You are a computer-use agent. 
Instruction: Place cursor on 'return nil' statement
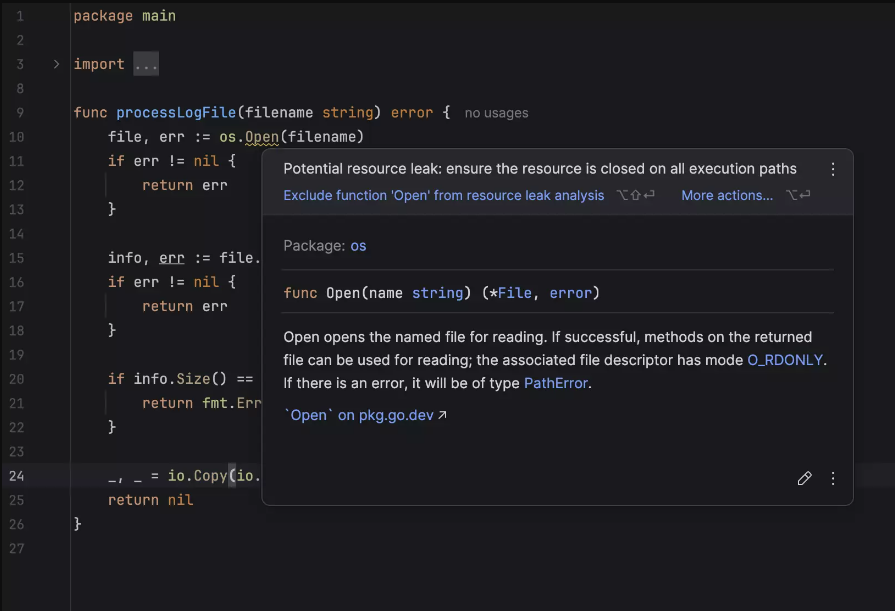tap(151, 500)
